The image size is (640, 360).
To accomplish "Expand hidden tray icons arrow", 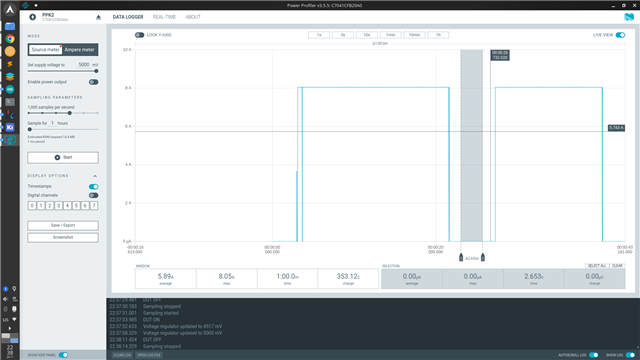I will coord(10,328).
